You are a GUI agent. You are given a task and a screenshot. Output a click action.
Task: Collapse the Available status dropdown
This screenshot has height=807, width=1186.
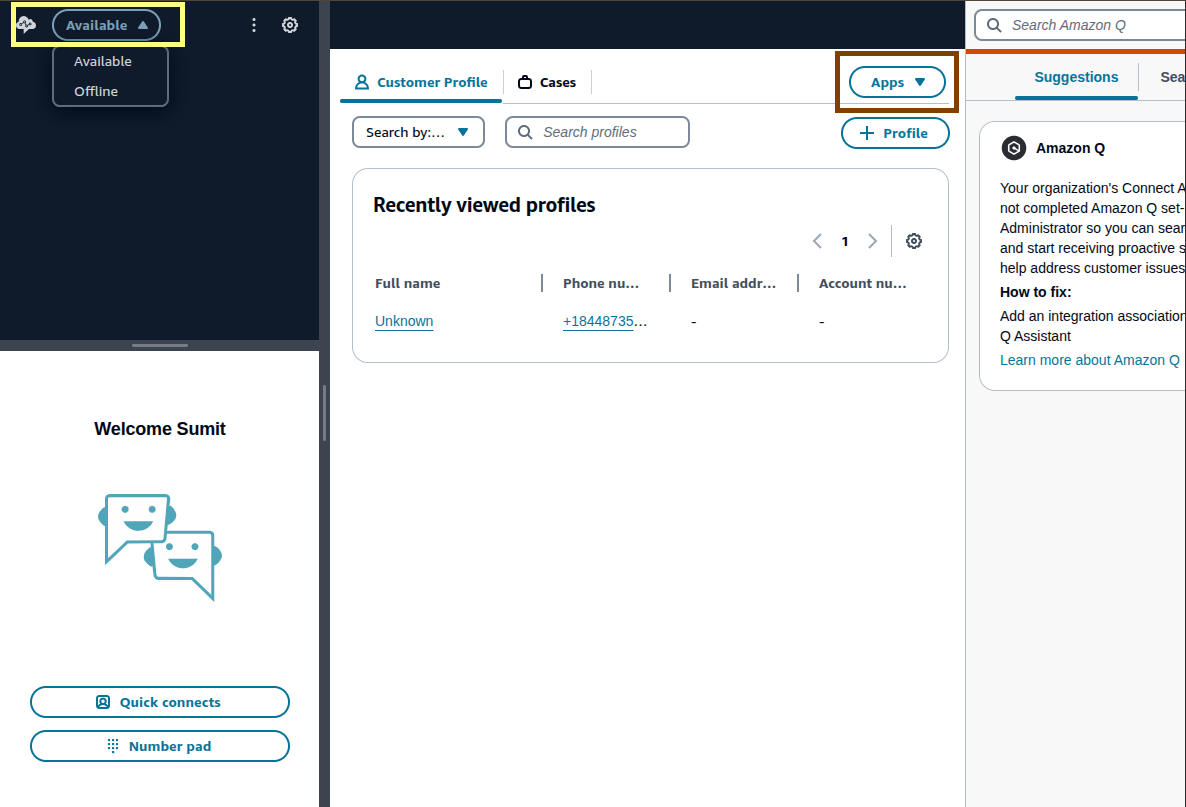click(106, 25)
